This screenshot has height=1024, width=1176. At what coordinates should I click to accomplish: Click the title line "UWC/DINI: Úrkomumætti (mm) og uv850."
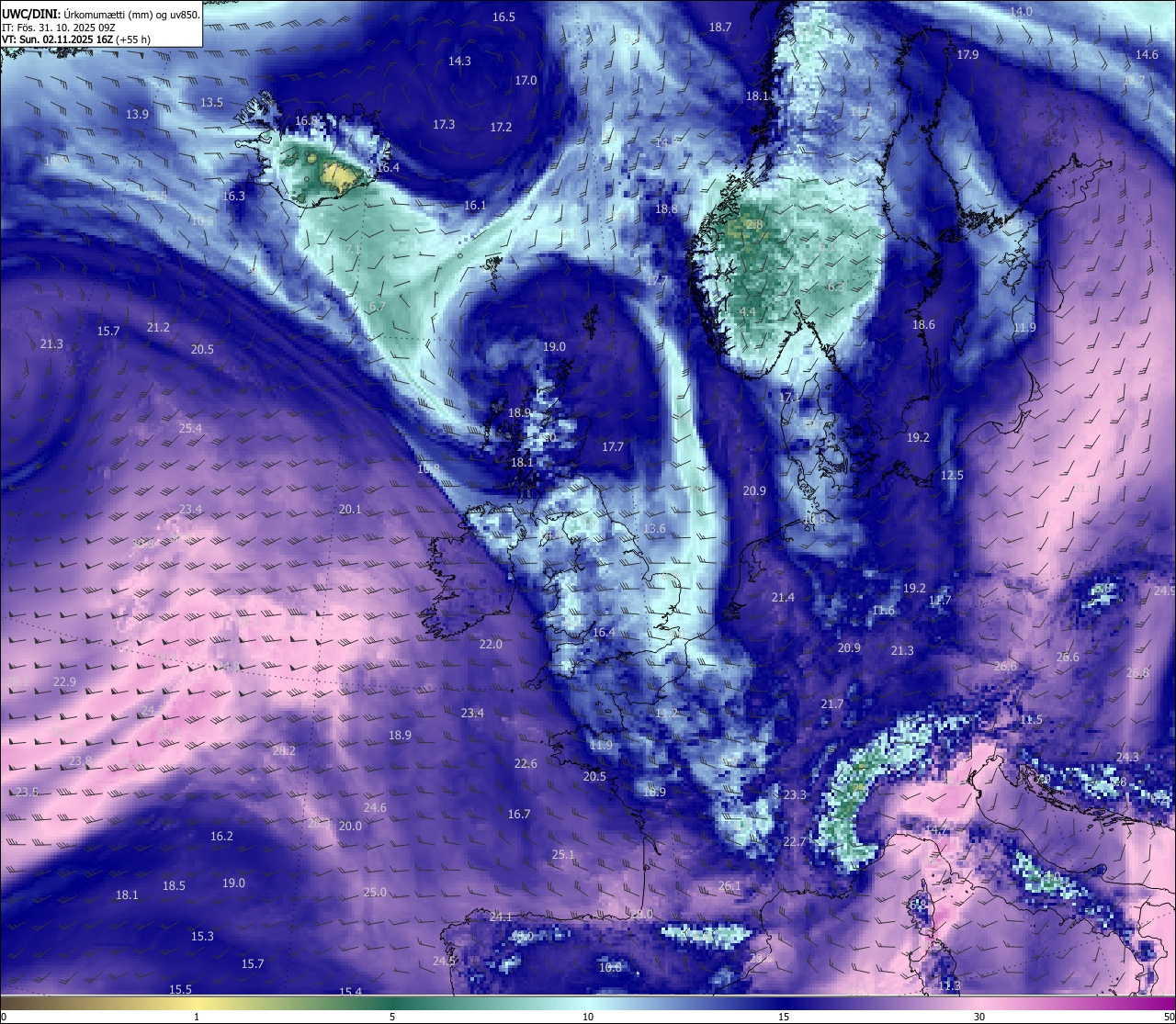click(101, 15)
